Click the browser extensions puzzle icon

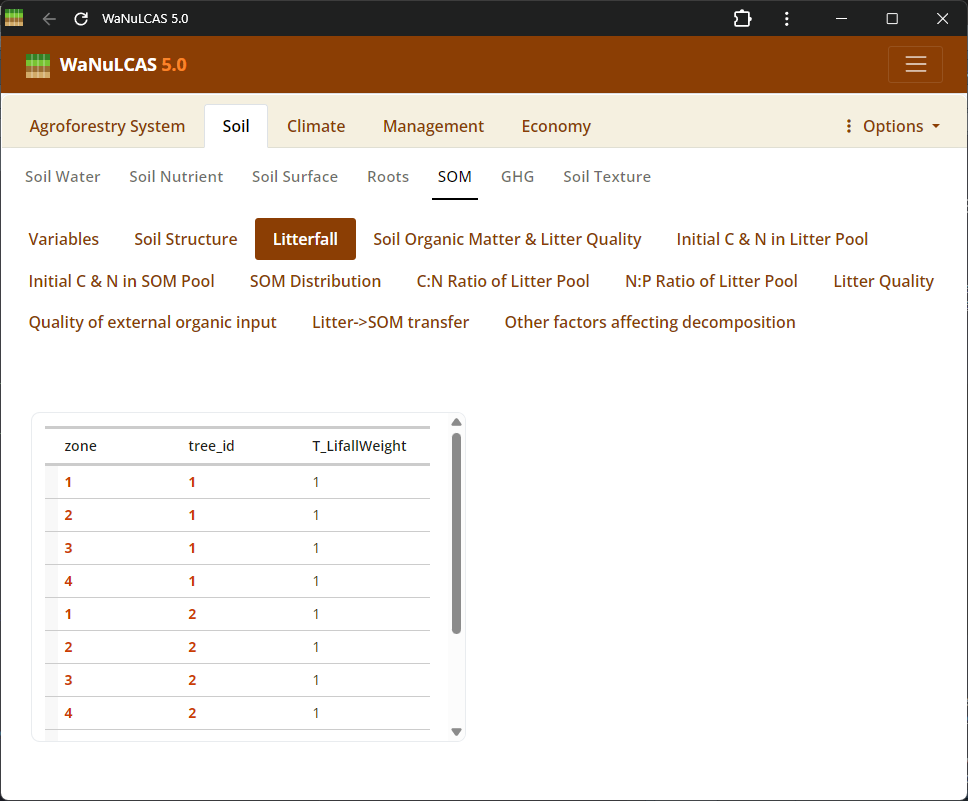pos(742,19)
